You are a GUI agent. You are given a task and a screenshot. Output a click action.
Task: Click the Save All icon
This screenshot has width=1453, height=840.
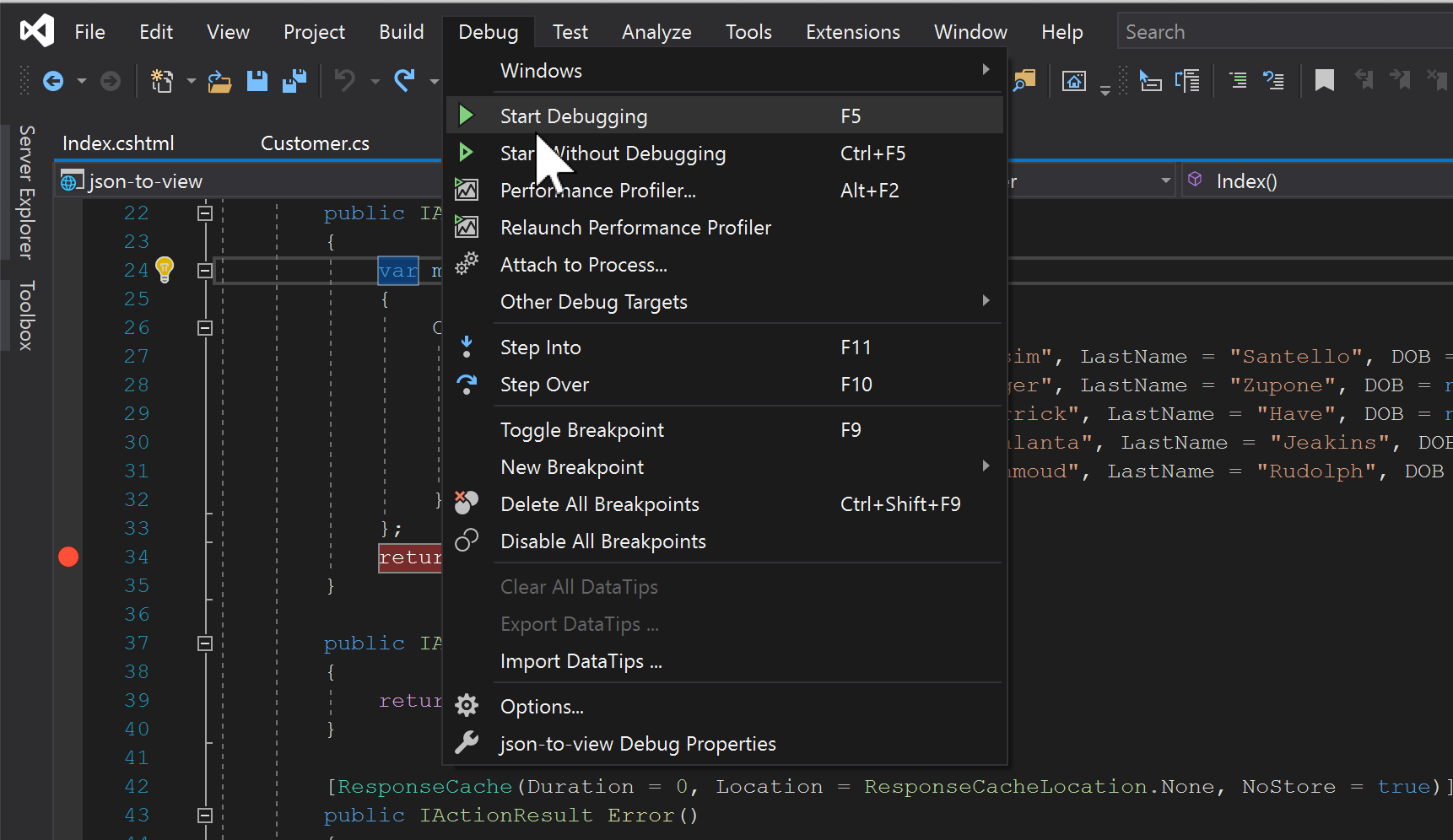[x=294, y=80]
